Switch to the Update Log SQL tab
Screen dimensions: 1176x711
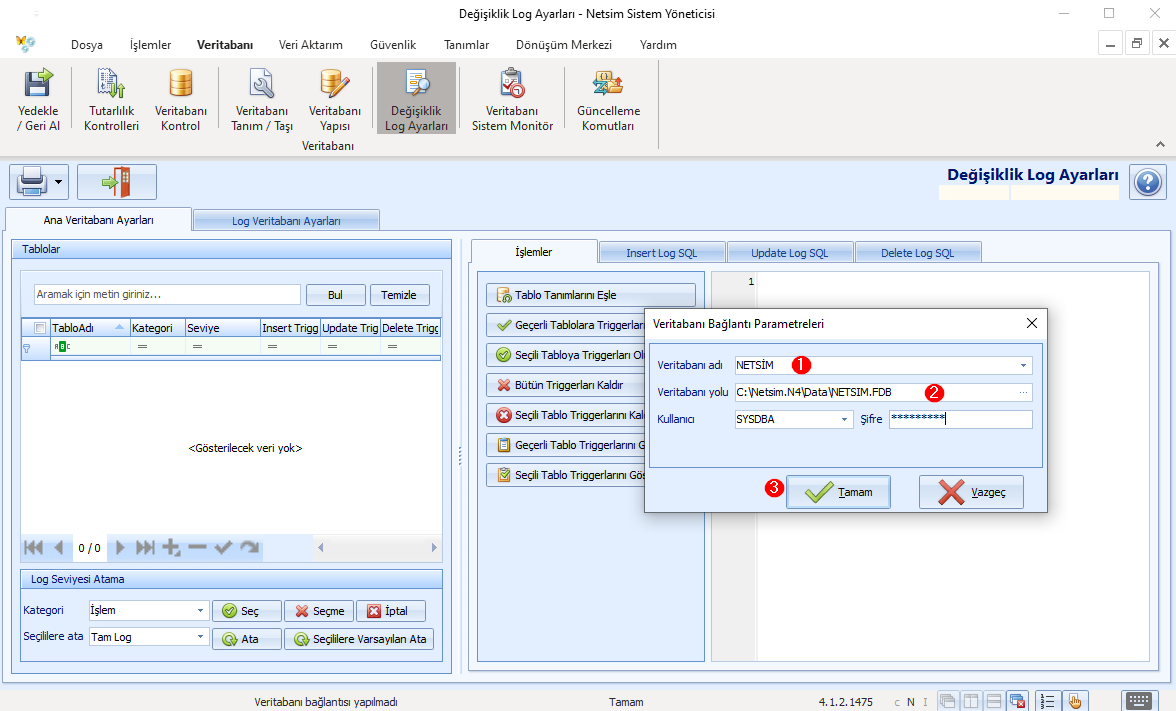pyautogui.click(x=790, y=253)
